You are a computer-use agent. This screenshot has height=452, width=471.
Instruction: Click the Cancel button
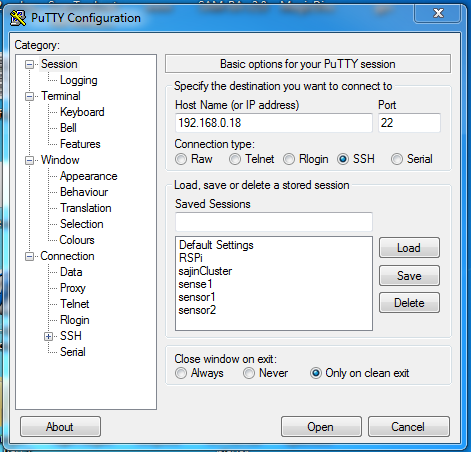pyautogui.click(x=409, y=426)
